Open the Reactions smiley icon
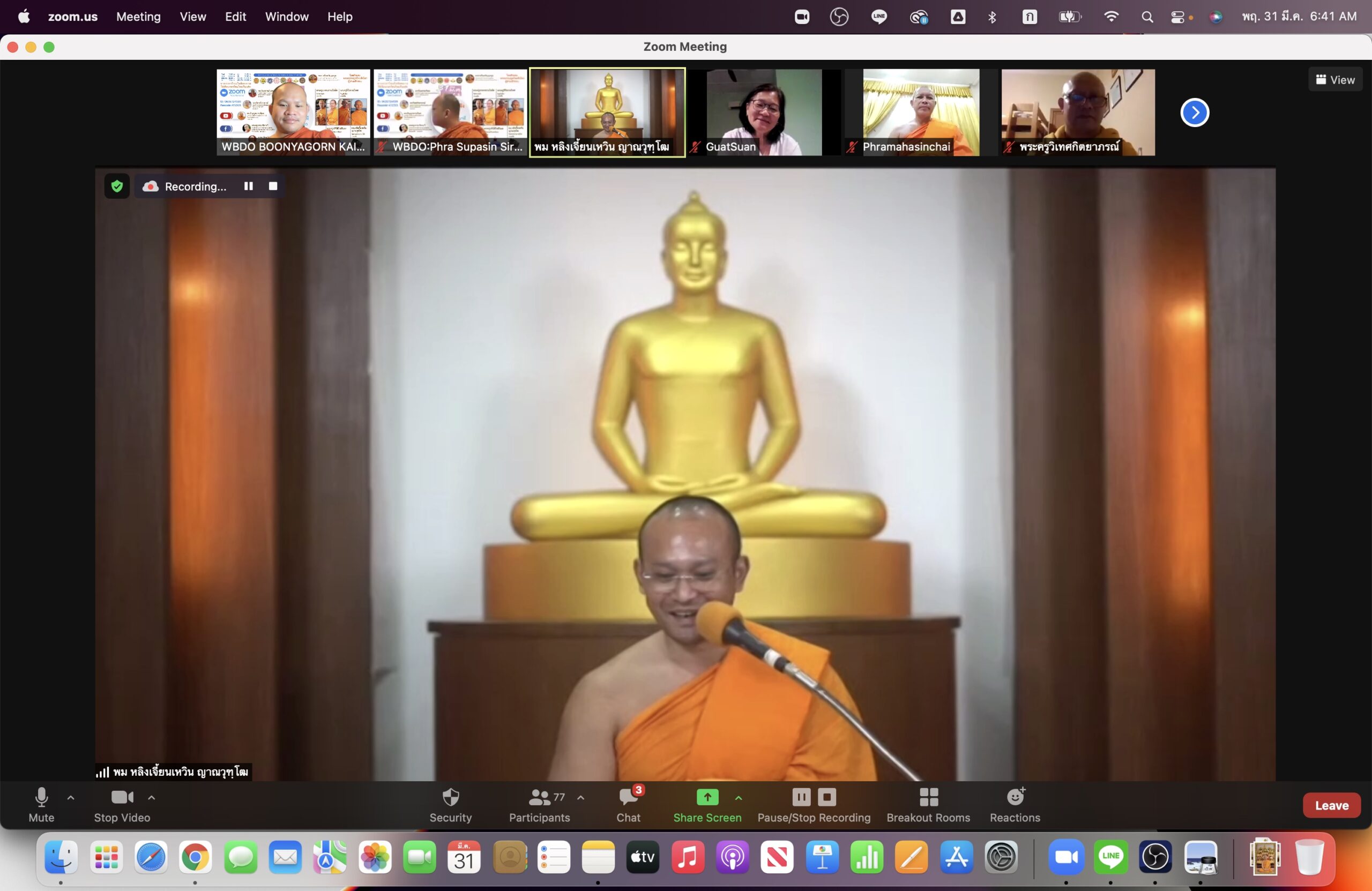 coord(1015,798)
